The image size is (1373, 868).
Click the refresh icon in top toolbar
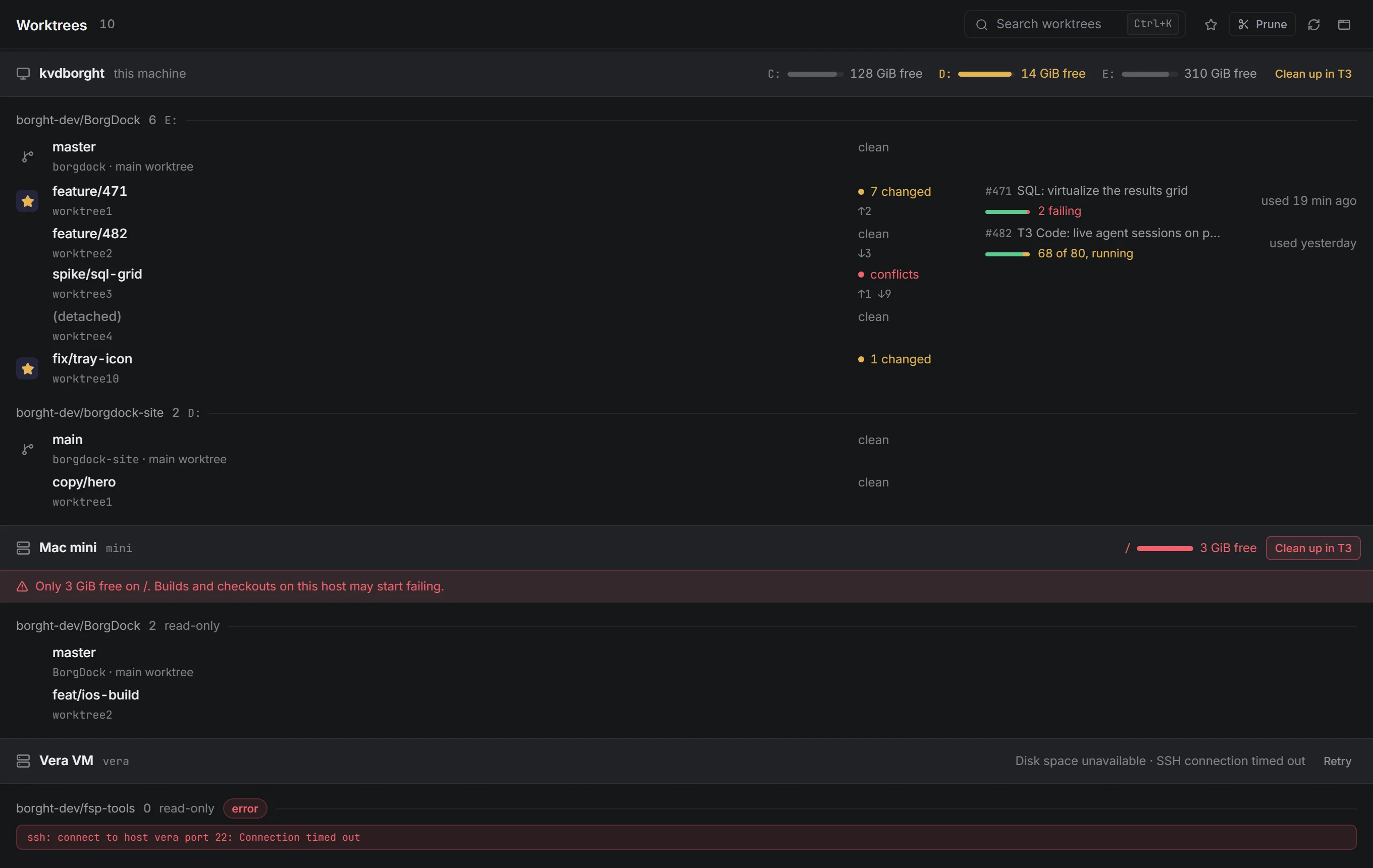[x=1314, y=25]
